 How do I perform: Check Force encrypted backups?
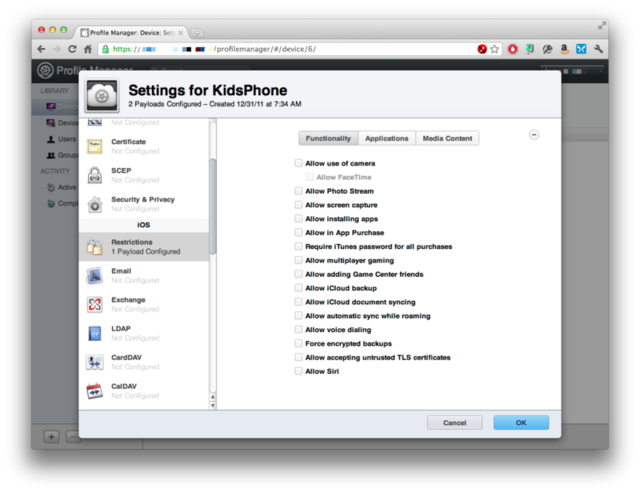tap(298, 344)
